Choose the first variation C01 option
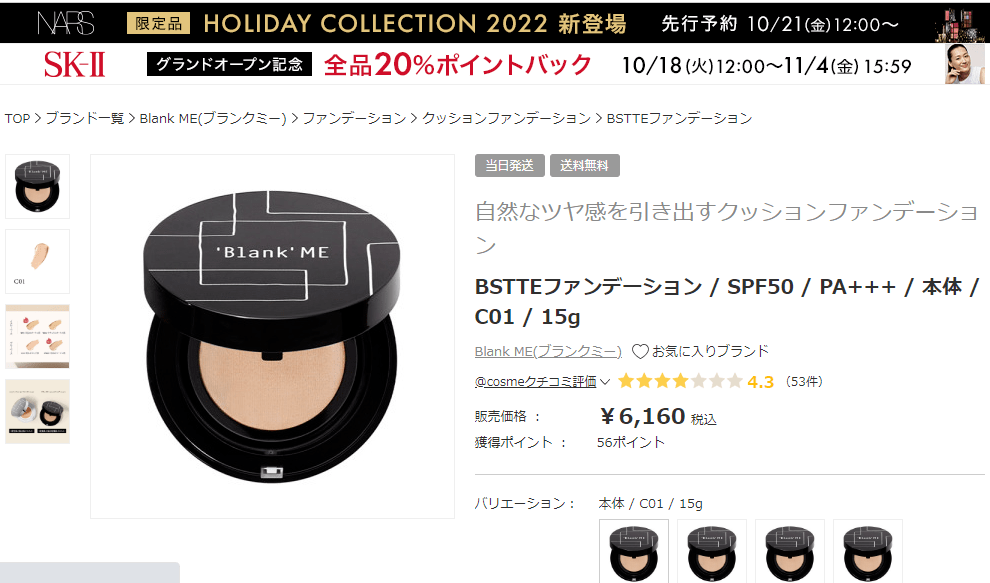 click(x=634, y=551)
